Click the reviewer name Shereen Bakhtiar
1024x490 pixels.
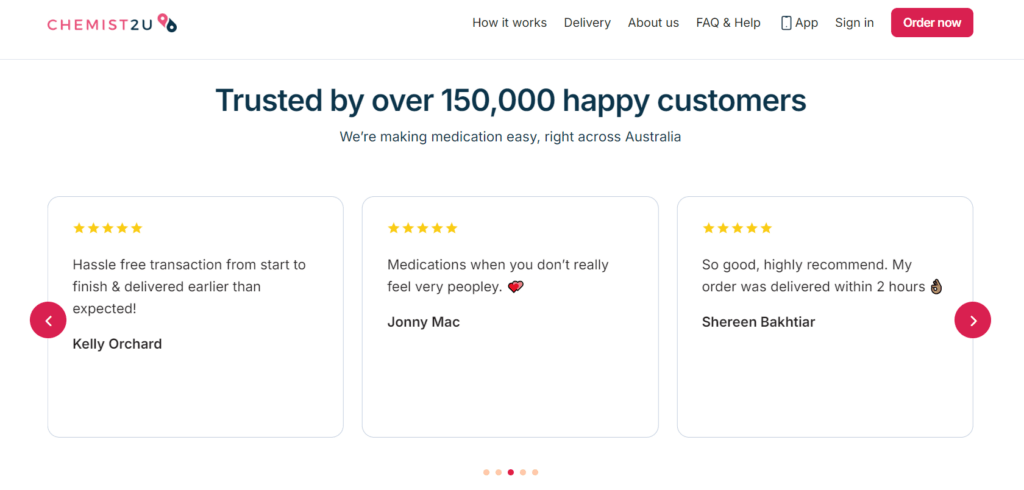point(758,322)
